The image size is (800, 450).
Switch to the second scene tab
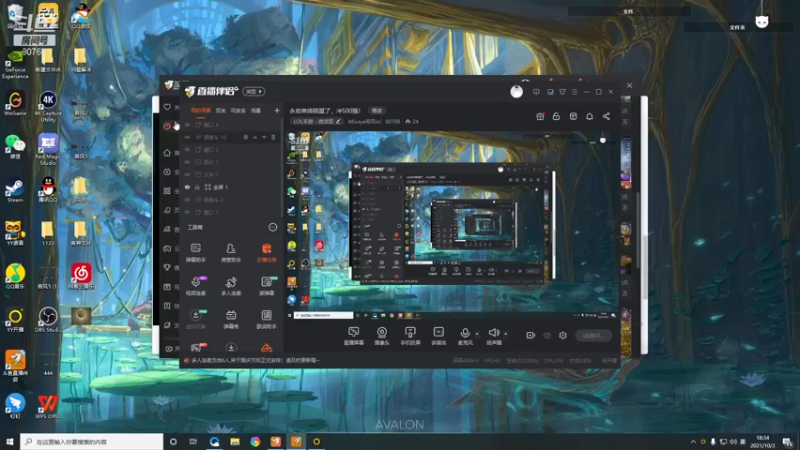click(x=220, y=110)
